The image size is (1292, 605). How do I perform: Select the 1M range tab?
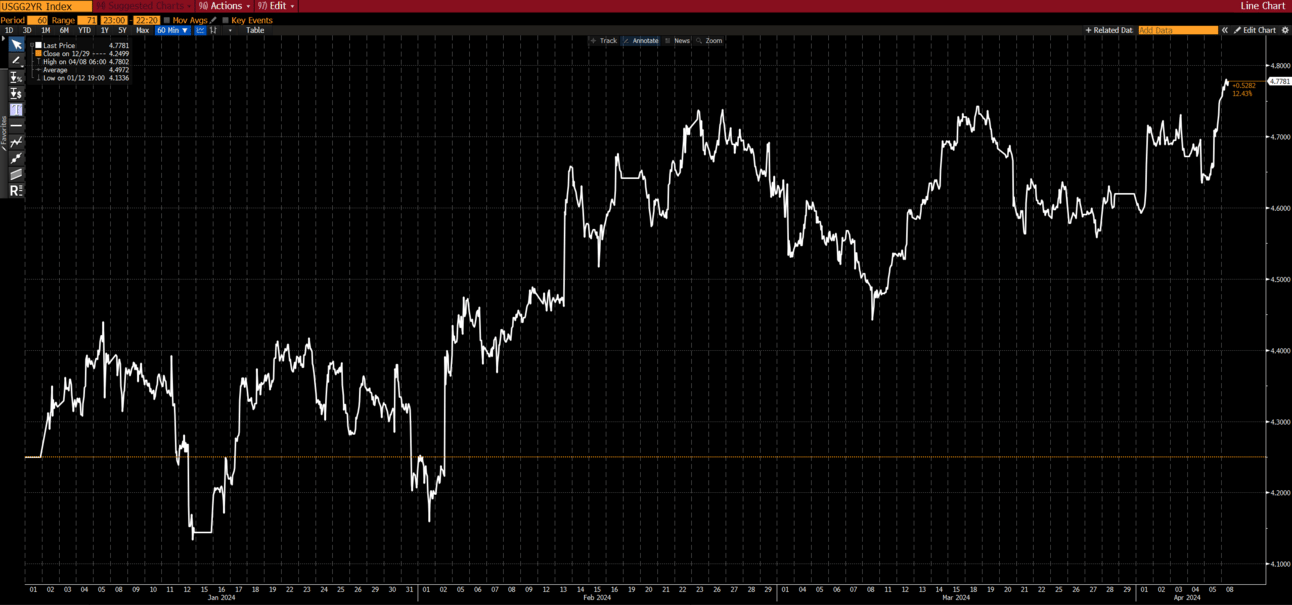46,30
